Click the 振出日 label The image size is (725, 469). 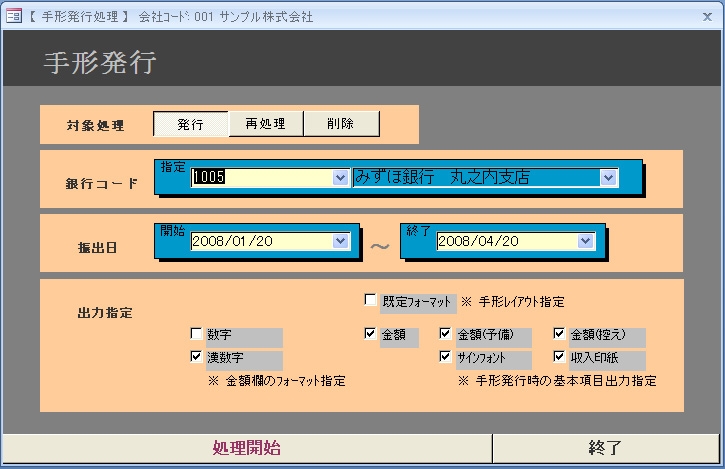click(x=98, y=247)
